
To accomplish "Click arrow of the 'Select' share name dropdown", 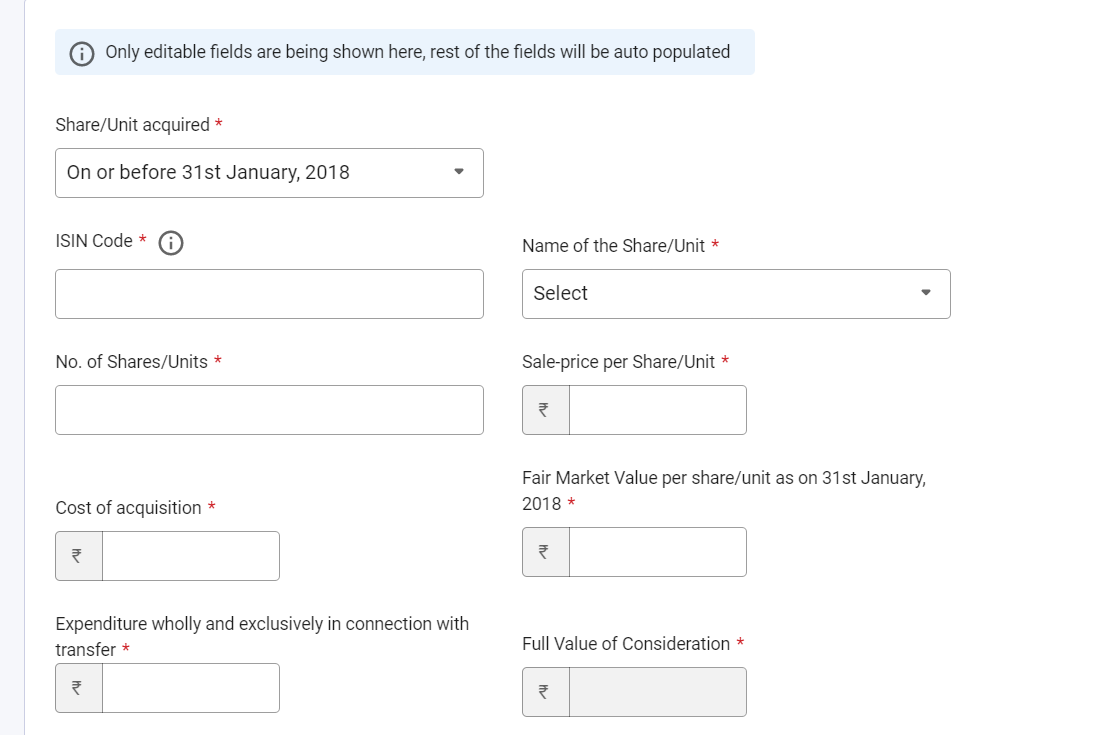I will pos(926,293).
